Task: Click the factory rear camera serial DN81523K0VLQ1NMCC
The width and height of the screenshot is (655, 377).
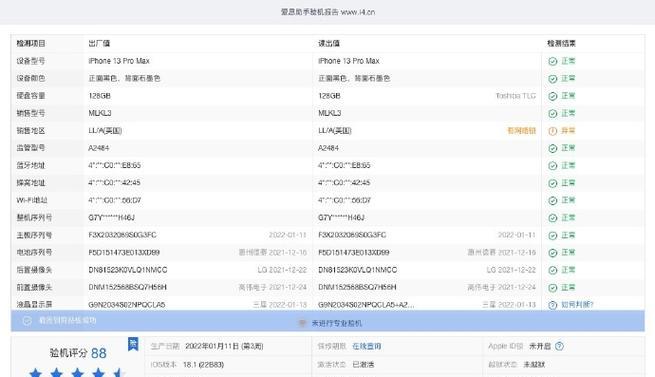Action: pyautogui.click(x=128, y=270)
